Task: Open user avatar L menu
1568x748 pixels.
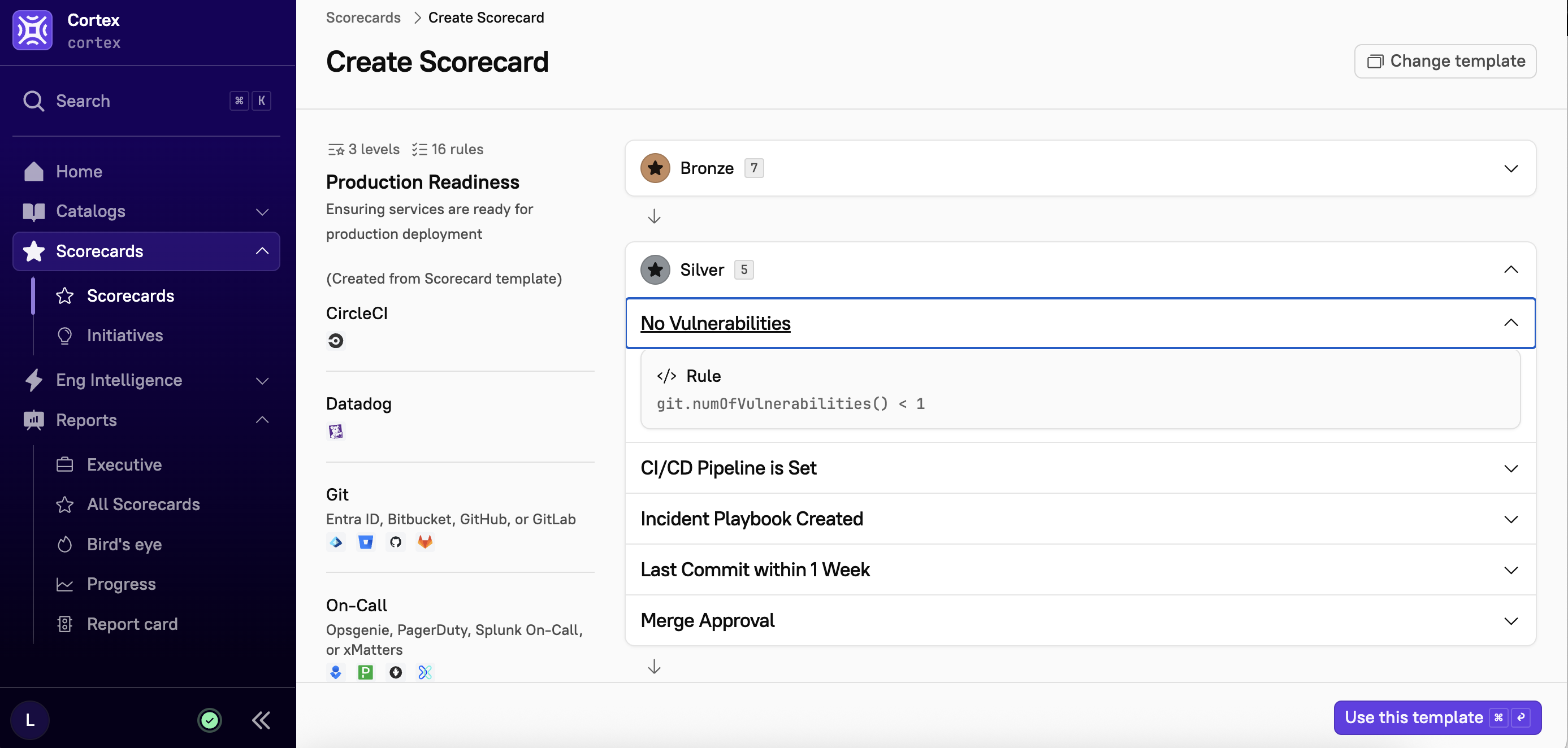Action: pos(30,720)
